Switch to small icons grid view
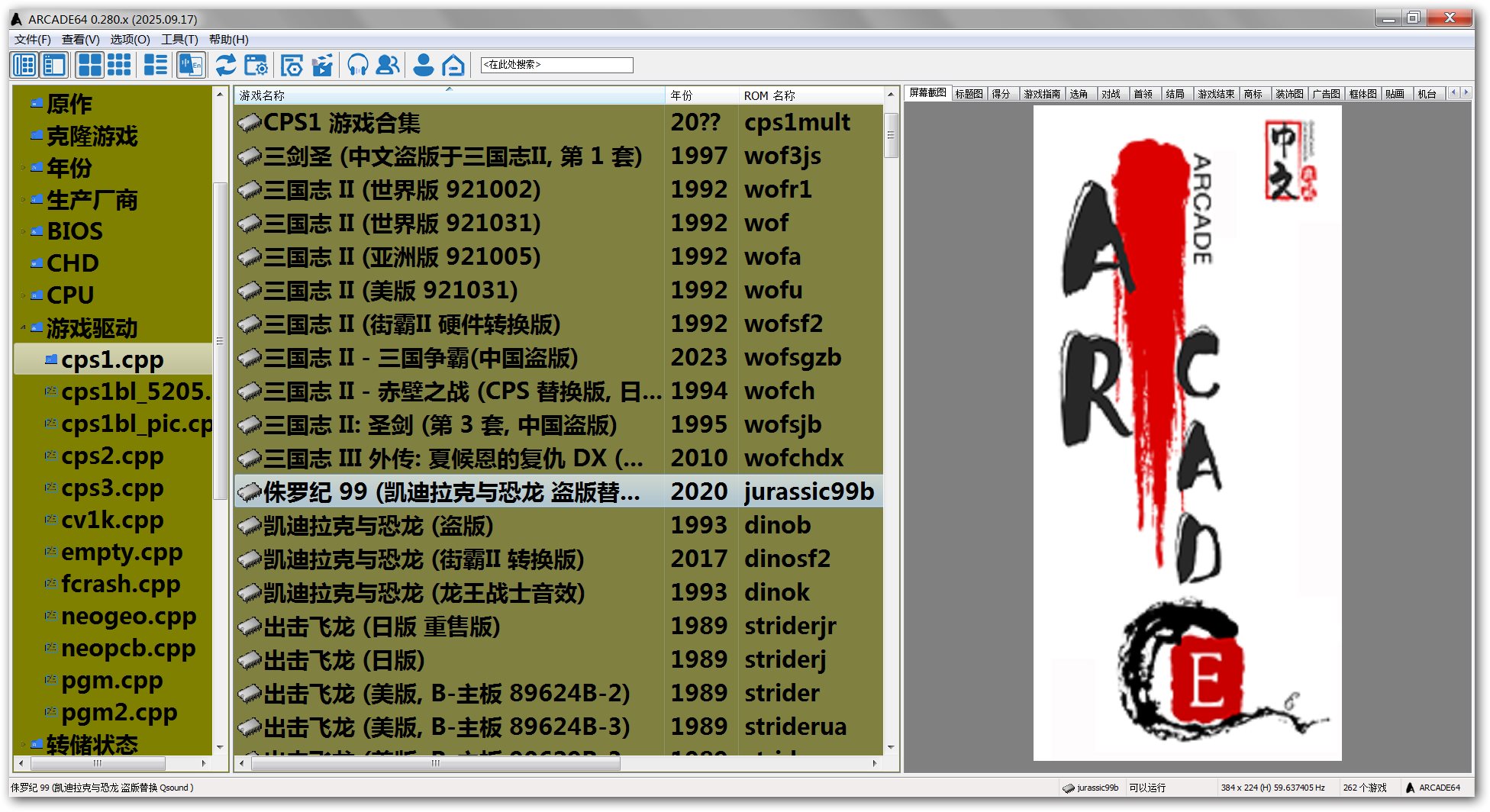This screenshot has width=1490, height=812. coord(119,66)
